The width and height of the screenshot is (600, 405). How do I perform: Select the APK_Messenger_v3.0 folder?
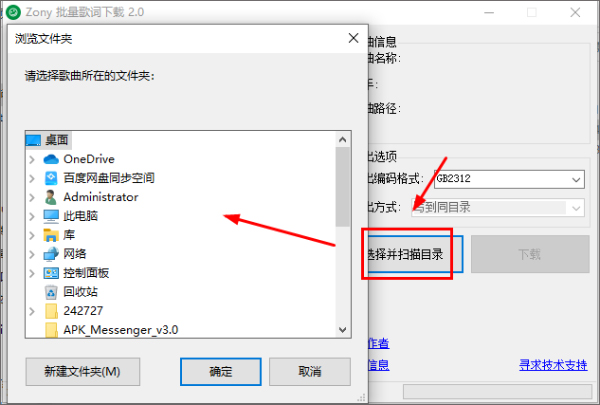click(x=112, y=330)
